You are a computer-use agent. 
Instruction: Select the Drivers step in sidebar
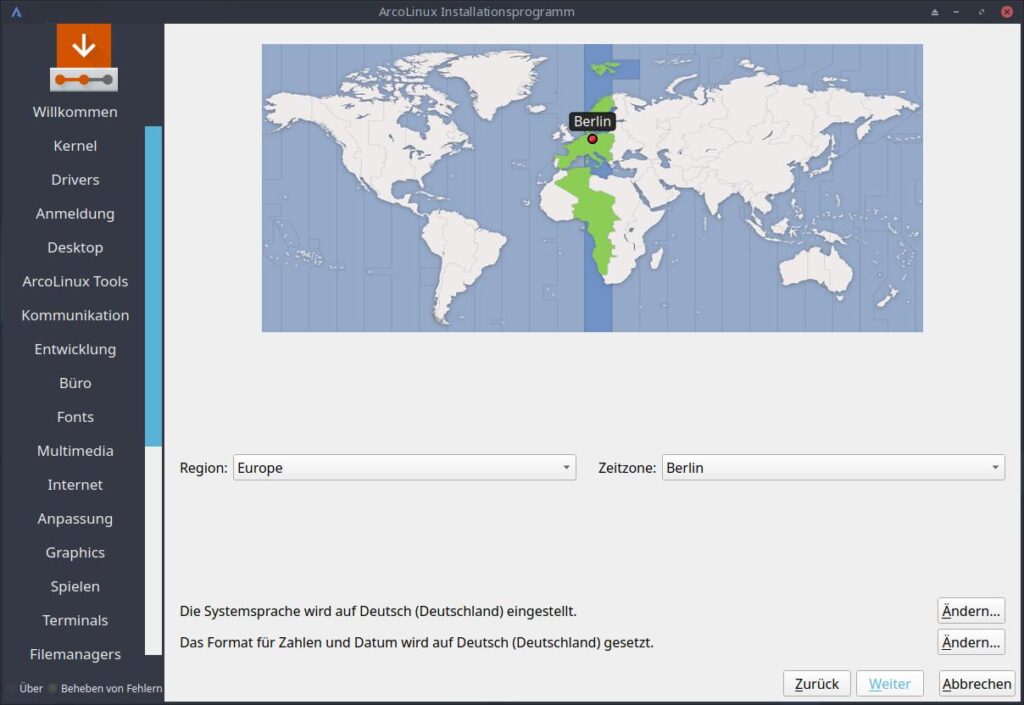coord(75,180)
